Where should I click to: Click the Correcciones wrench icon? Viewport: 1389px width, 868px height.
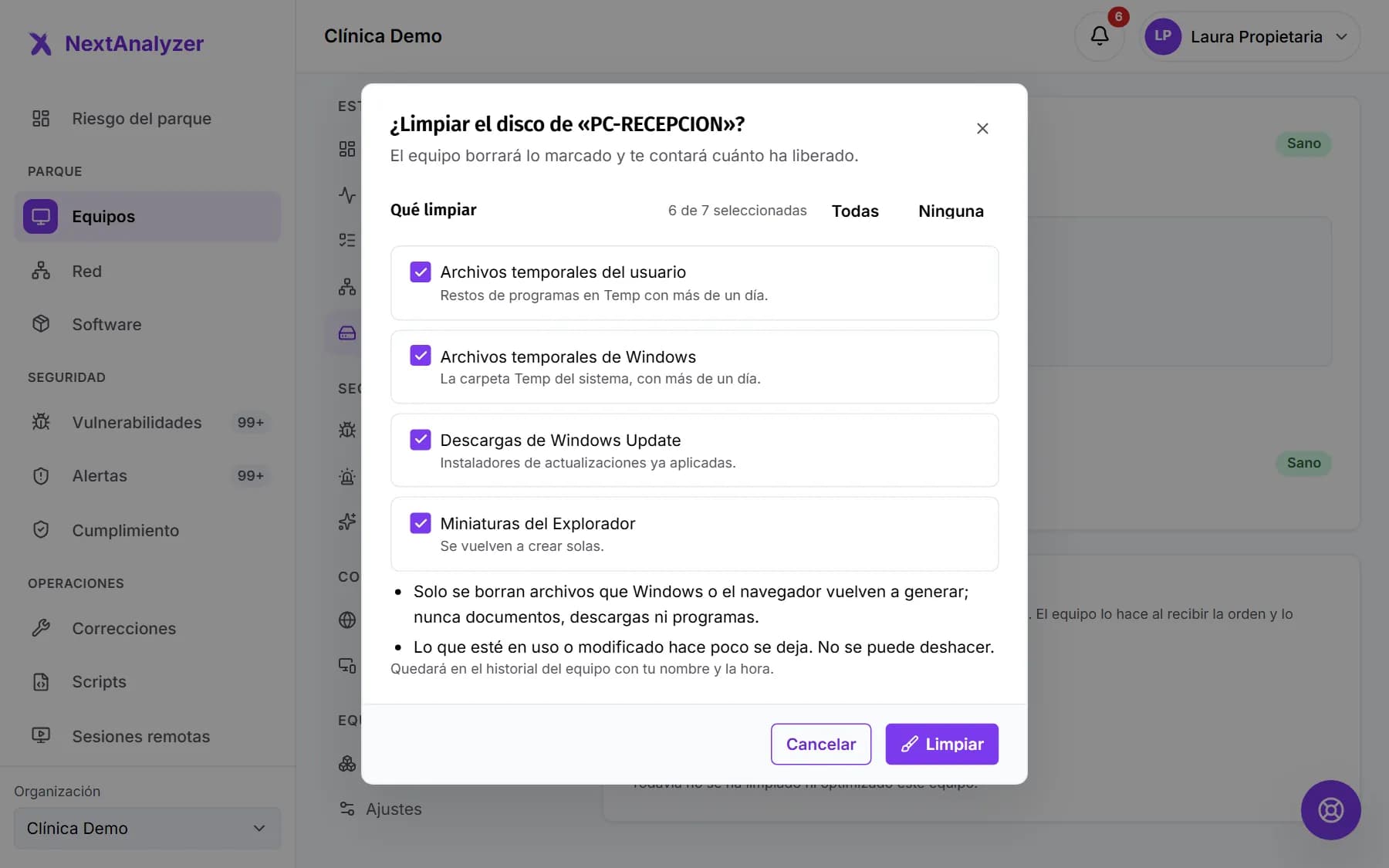(x=41, y=628)
